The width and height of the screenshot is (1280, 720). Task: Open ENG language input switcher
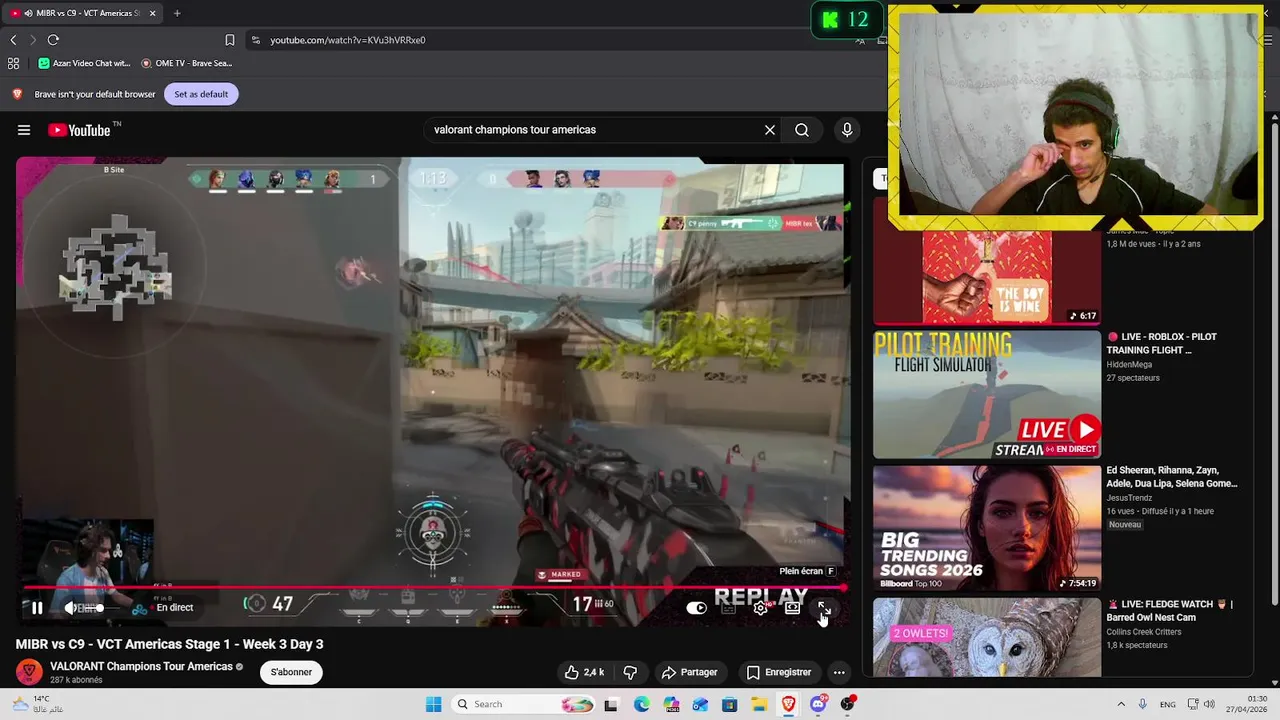point(1167,704)
